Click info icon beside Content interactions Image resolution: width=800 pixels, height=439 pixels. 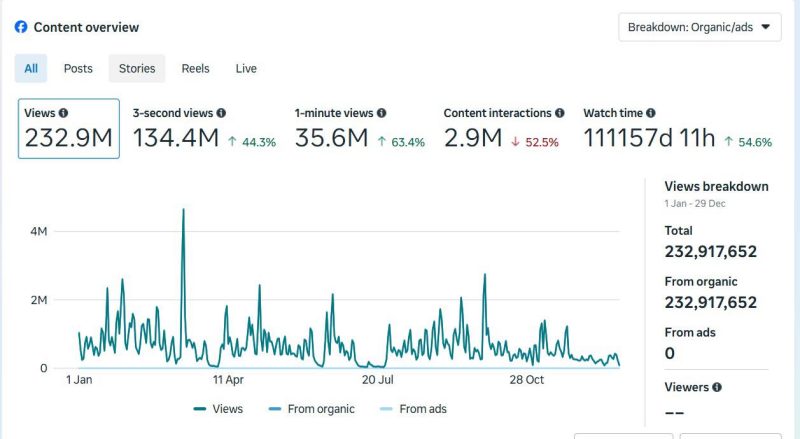tap(559, 114)
